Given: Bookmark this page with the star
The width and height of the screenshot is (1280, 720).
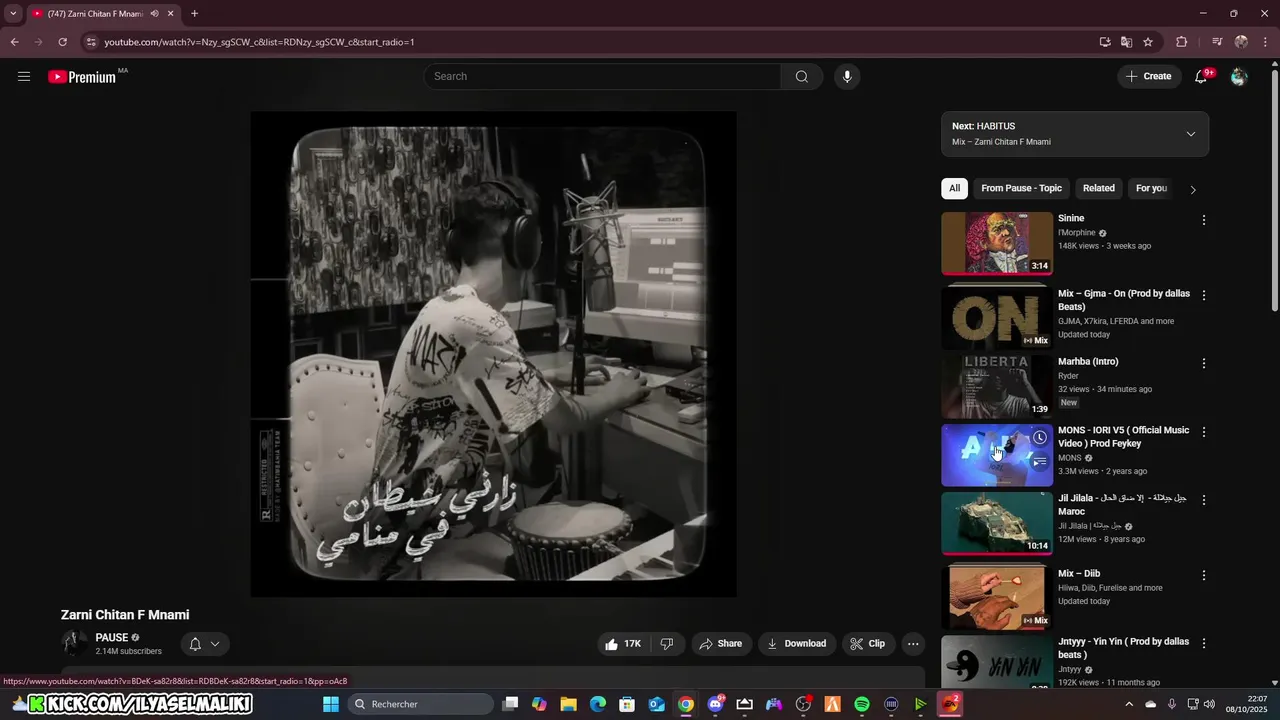Looking at the screenshot, I should [1148, 42].
